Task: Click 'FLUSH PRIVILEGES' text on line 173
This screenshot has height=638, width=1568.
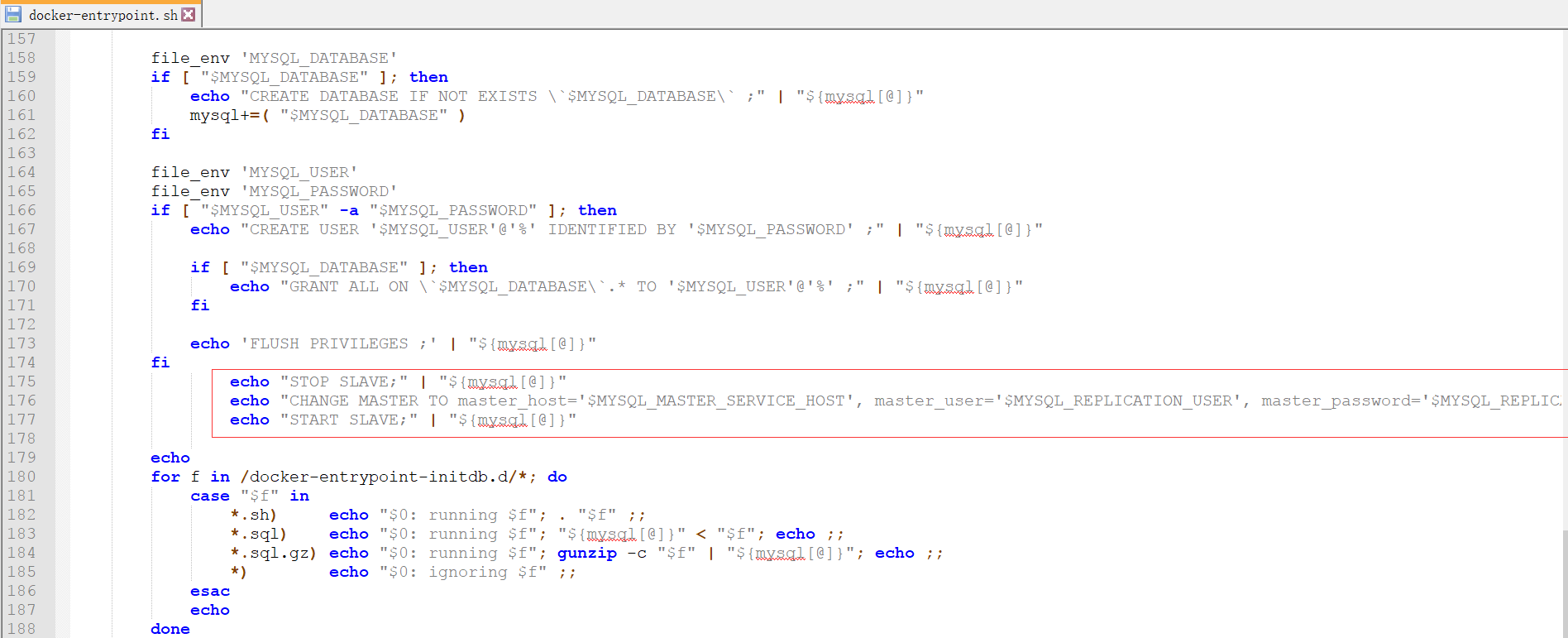Action: pyautogui.click(x=328, y=343)
